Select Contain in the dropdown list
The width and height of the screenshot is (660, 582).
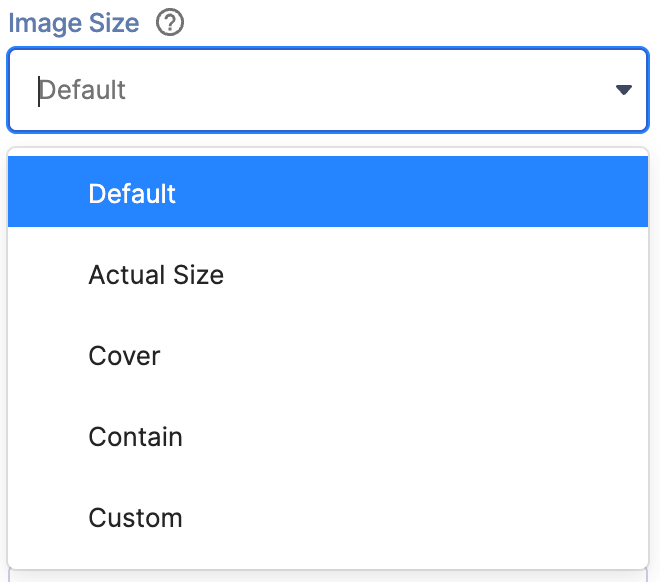(x=327, y=436)
